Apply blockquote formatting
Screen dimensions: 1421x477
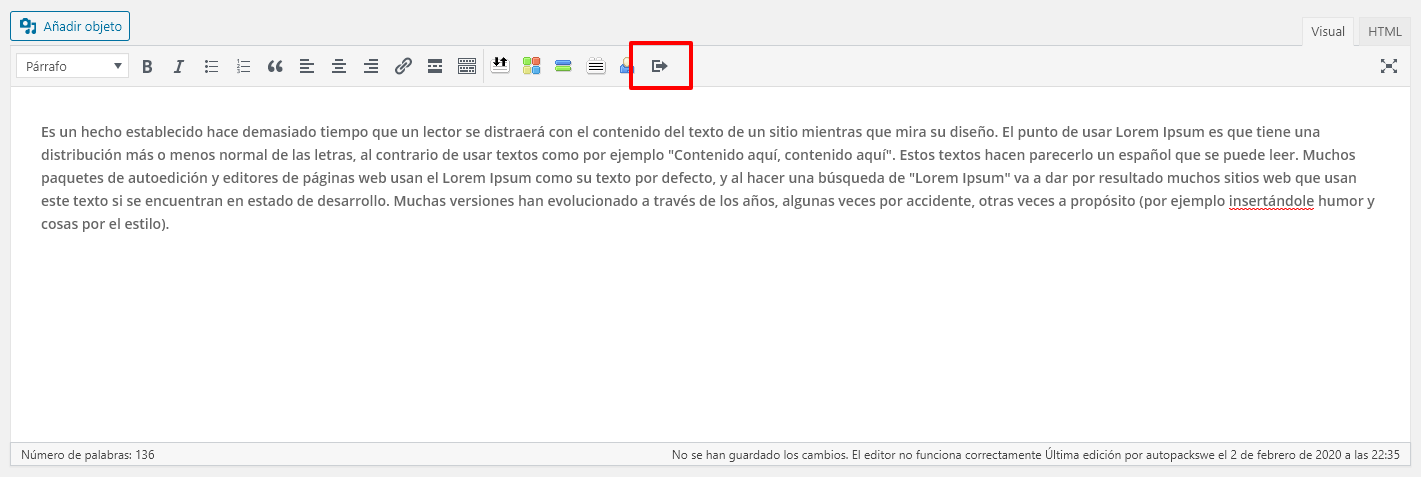275,67
